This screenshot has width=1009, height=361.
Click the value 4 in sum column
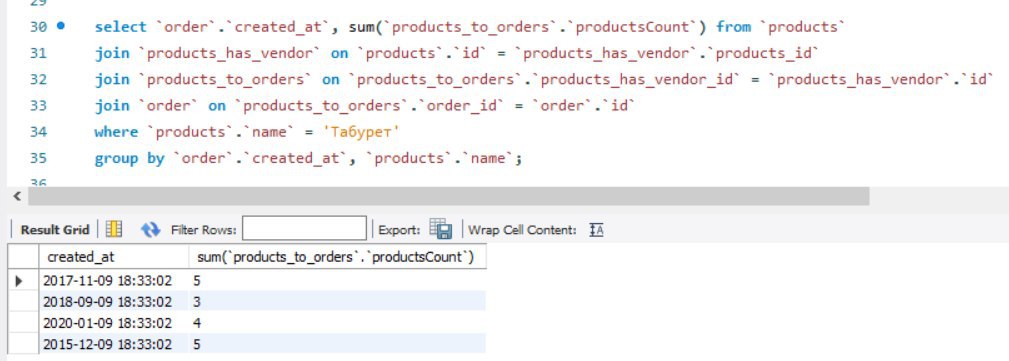pos(197,323)
